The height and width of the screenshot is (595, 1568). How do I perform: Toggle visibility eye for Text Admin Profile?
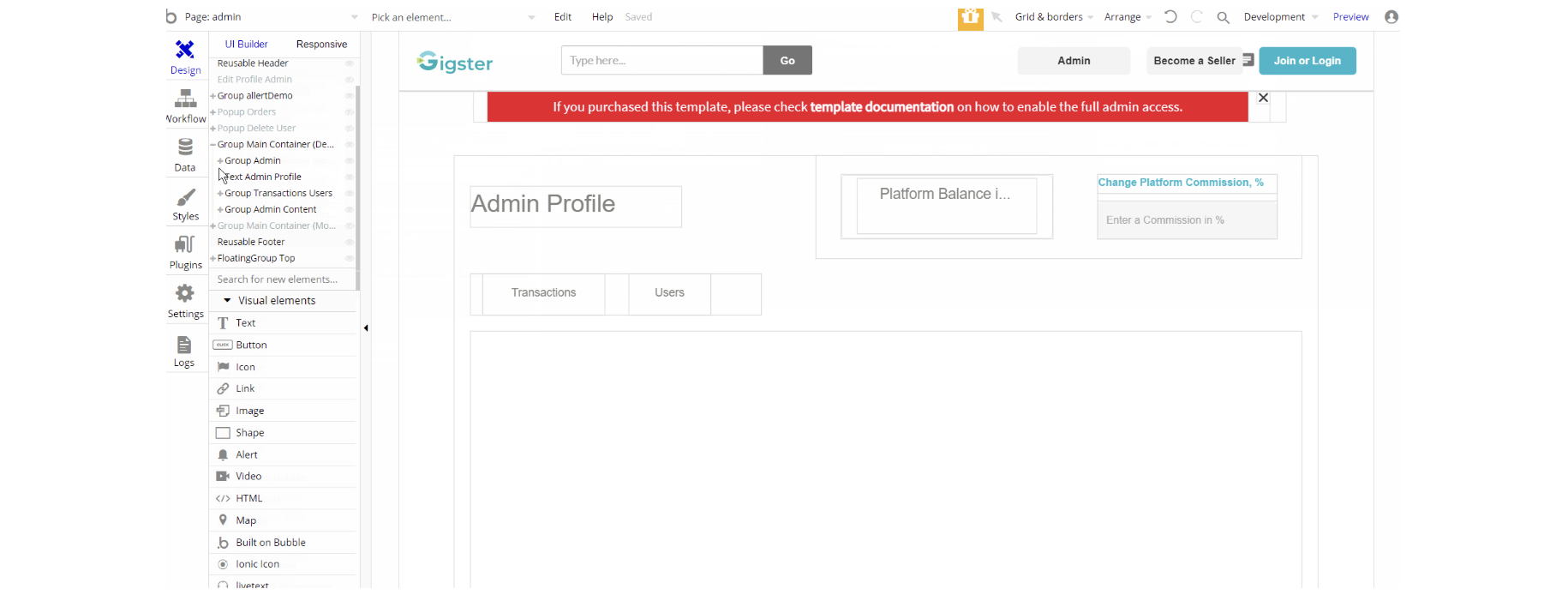pos(349,177)
